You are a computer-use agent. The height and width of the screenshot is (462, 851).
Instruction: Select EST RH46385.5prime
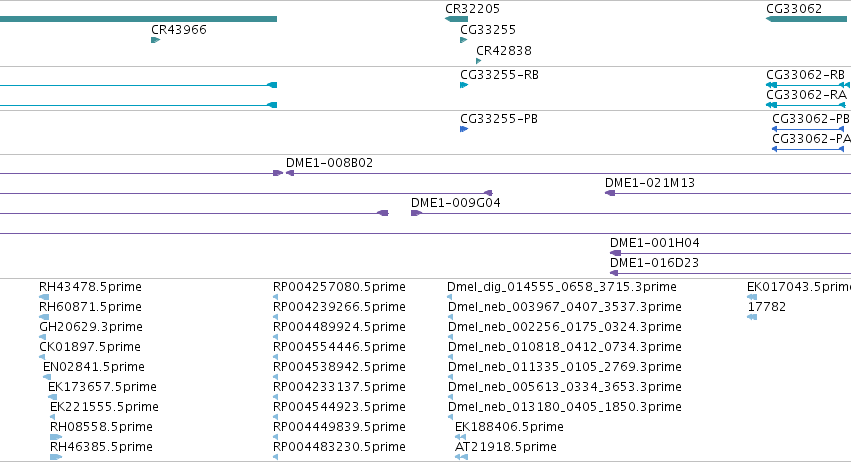[x=101, y=448]
